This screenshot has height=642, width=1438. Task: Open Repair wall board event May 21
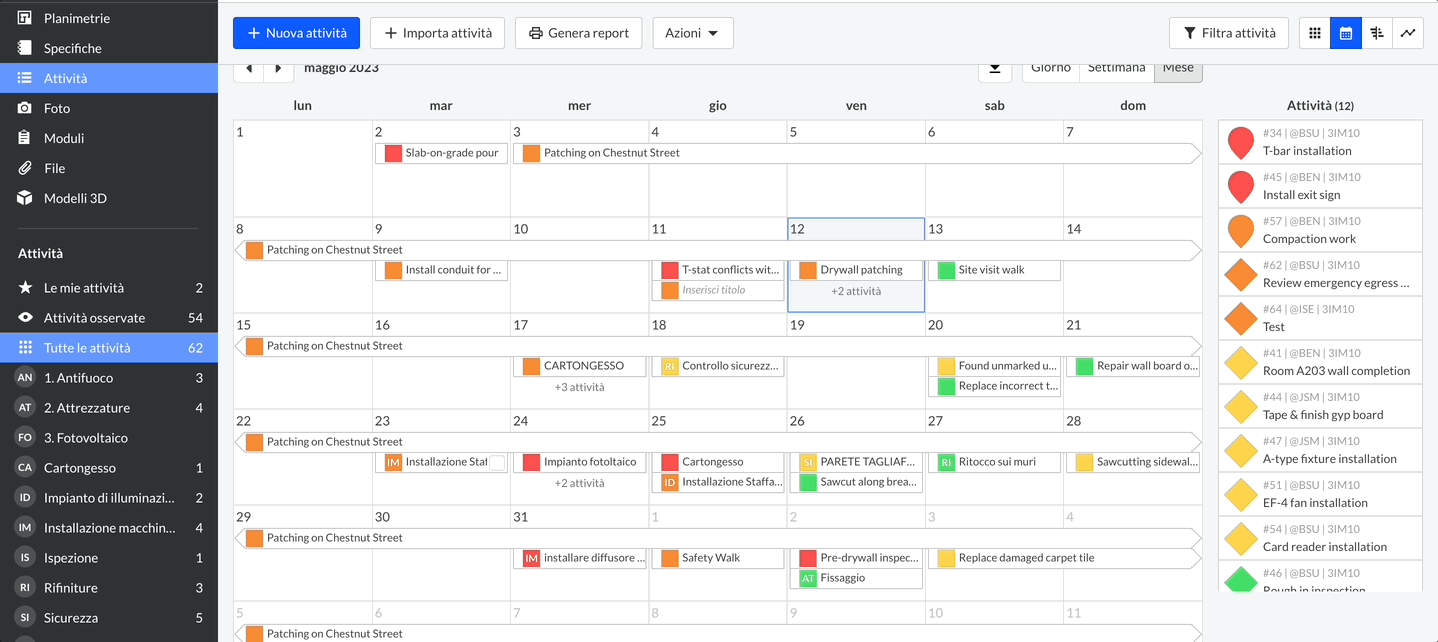[1133, 366]
